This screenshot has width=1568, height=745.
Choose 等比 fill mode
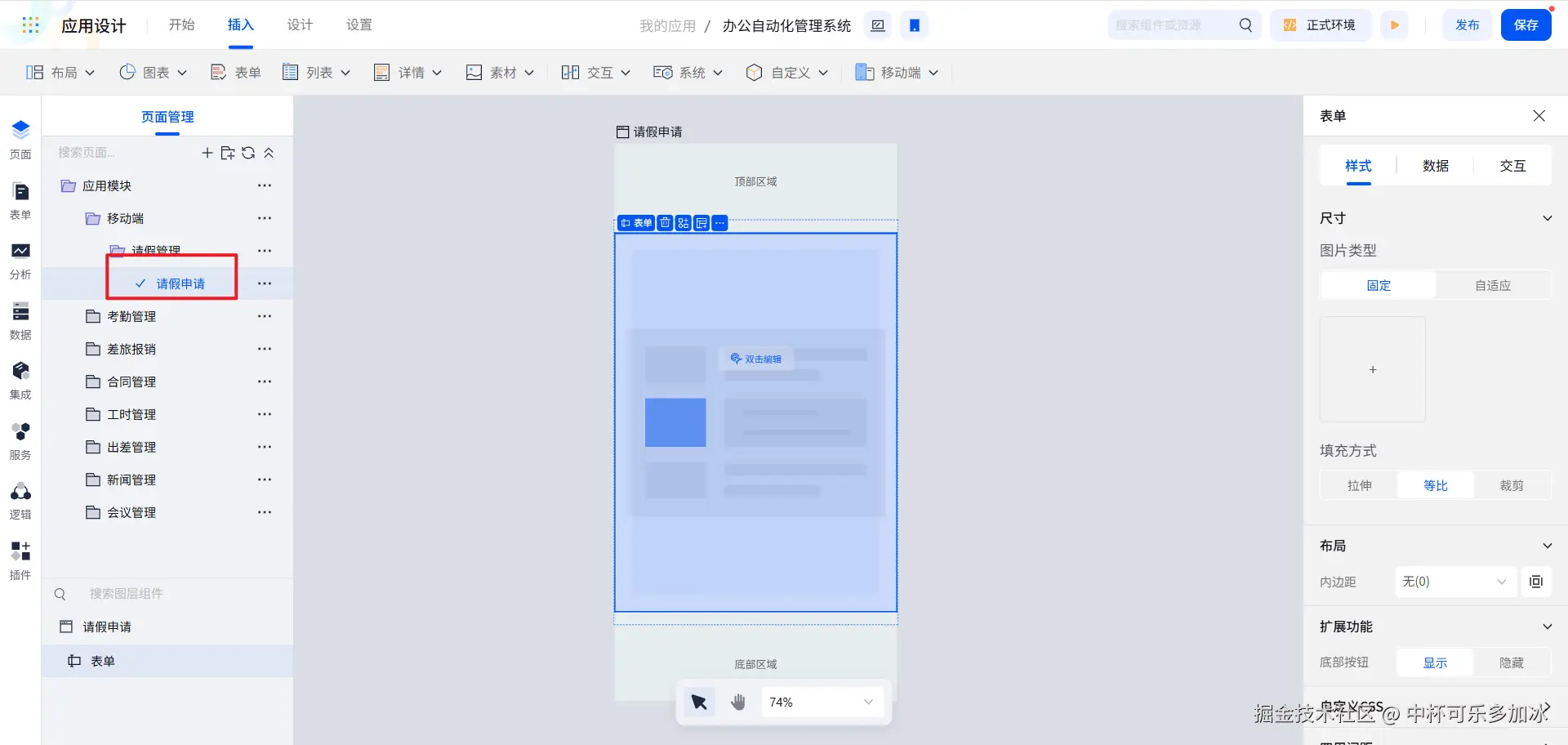(1436, 485)
